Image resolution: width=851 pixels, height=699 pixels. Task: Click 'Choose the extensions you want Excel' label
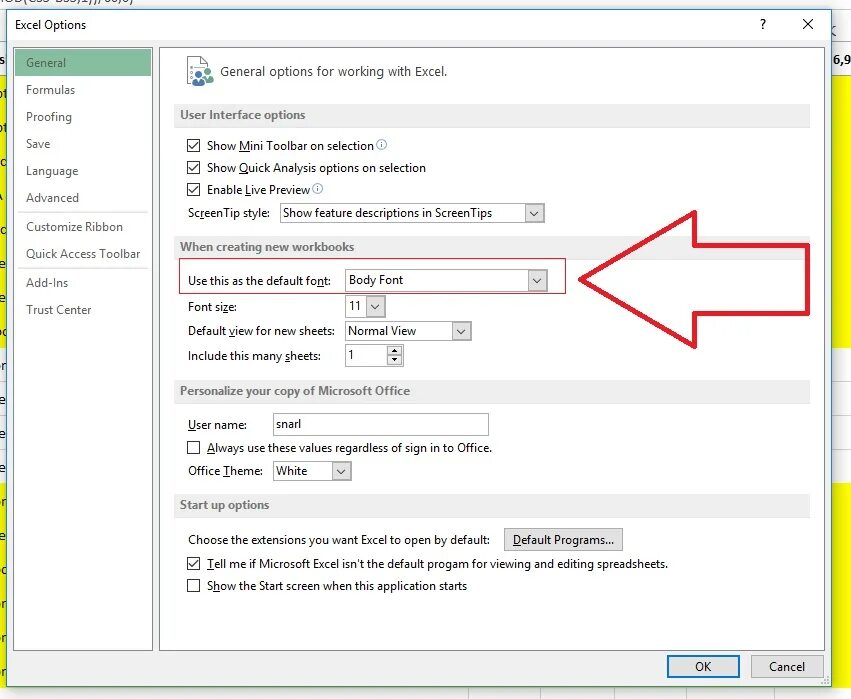[339, 540]
